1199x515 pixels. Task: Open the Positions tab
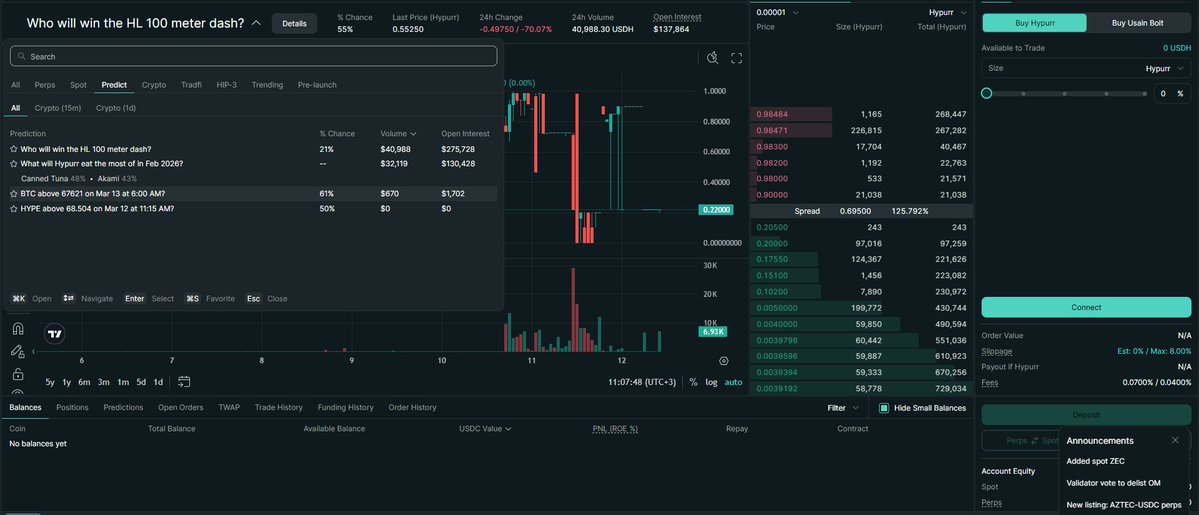click(x=72, y=407)
